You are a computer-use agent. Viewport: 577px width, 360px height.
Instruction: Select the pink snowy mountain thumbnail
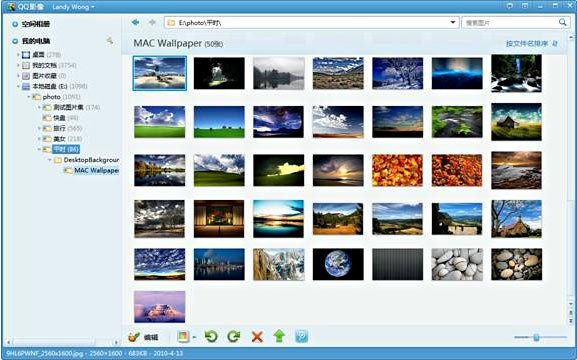click(159, 307)
